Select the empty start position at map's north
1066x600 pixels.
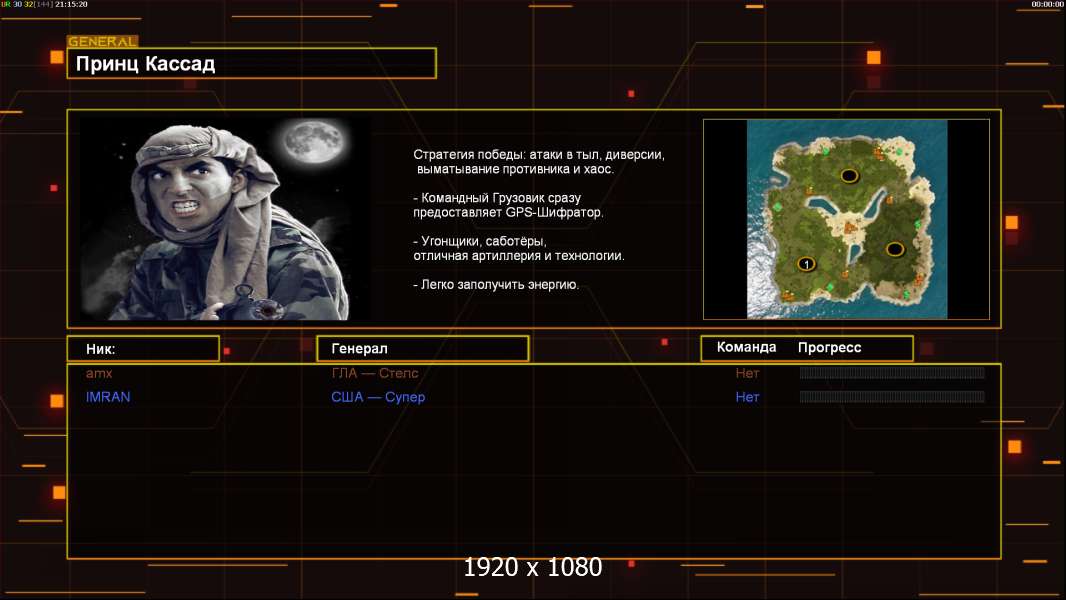tap(849, 176)
